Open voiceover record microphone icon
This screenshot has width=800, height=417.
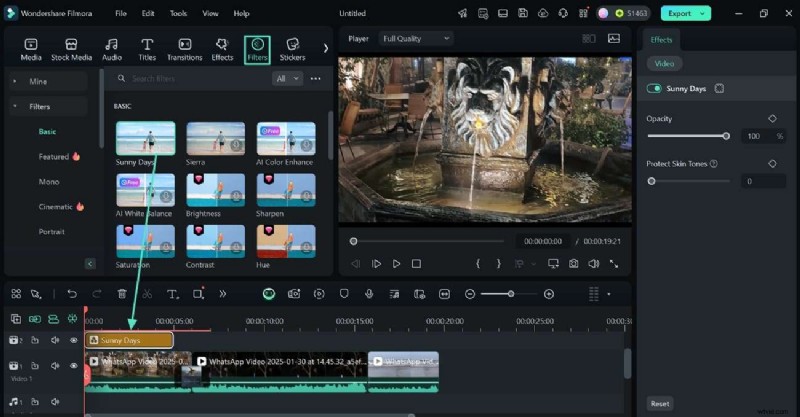369,294
